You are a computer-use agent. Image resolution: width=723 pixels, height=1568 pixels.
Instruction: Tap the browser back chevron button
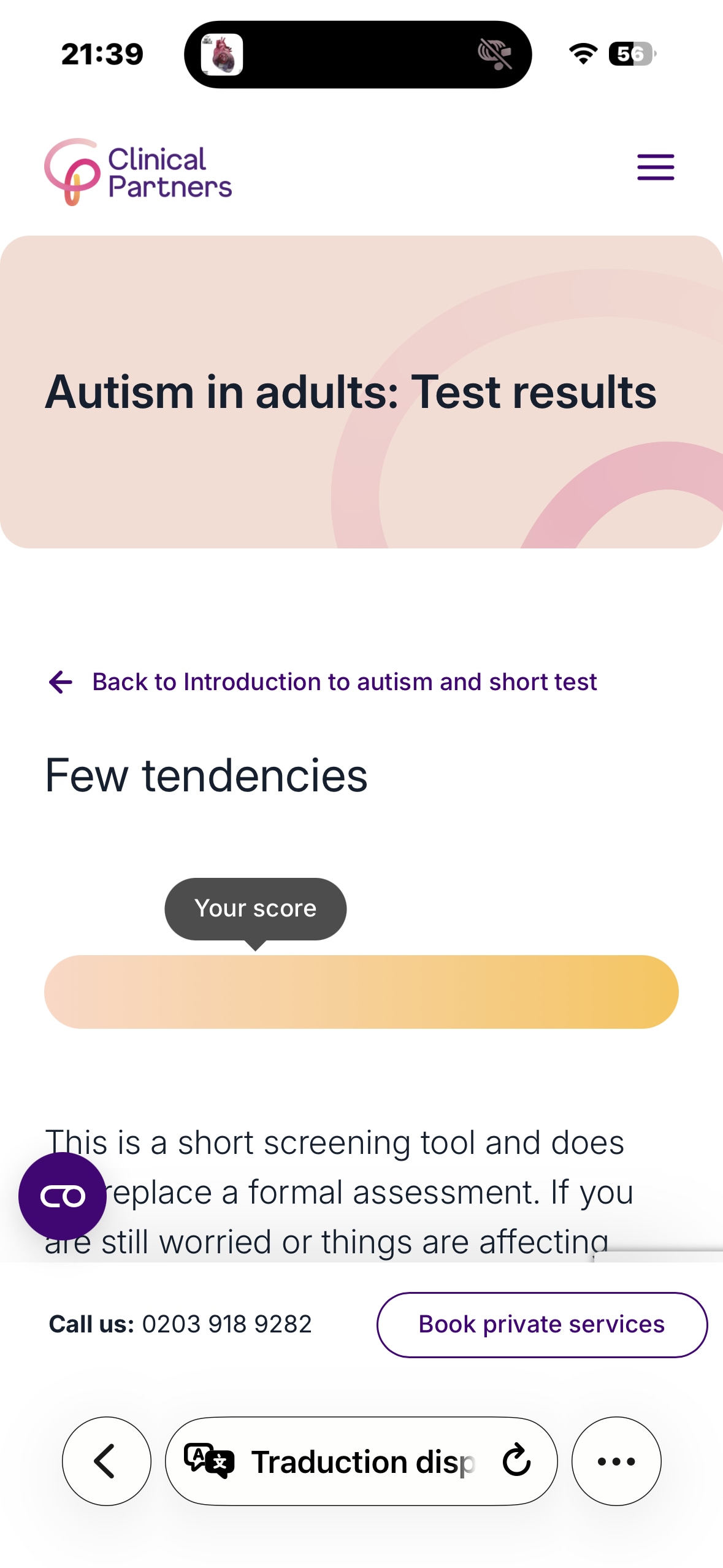(106, 1461)
